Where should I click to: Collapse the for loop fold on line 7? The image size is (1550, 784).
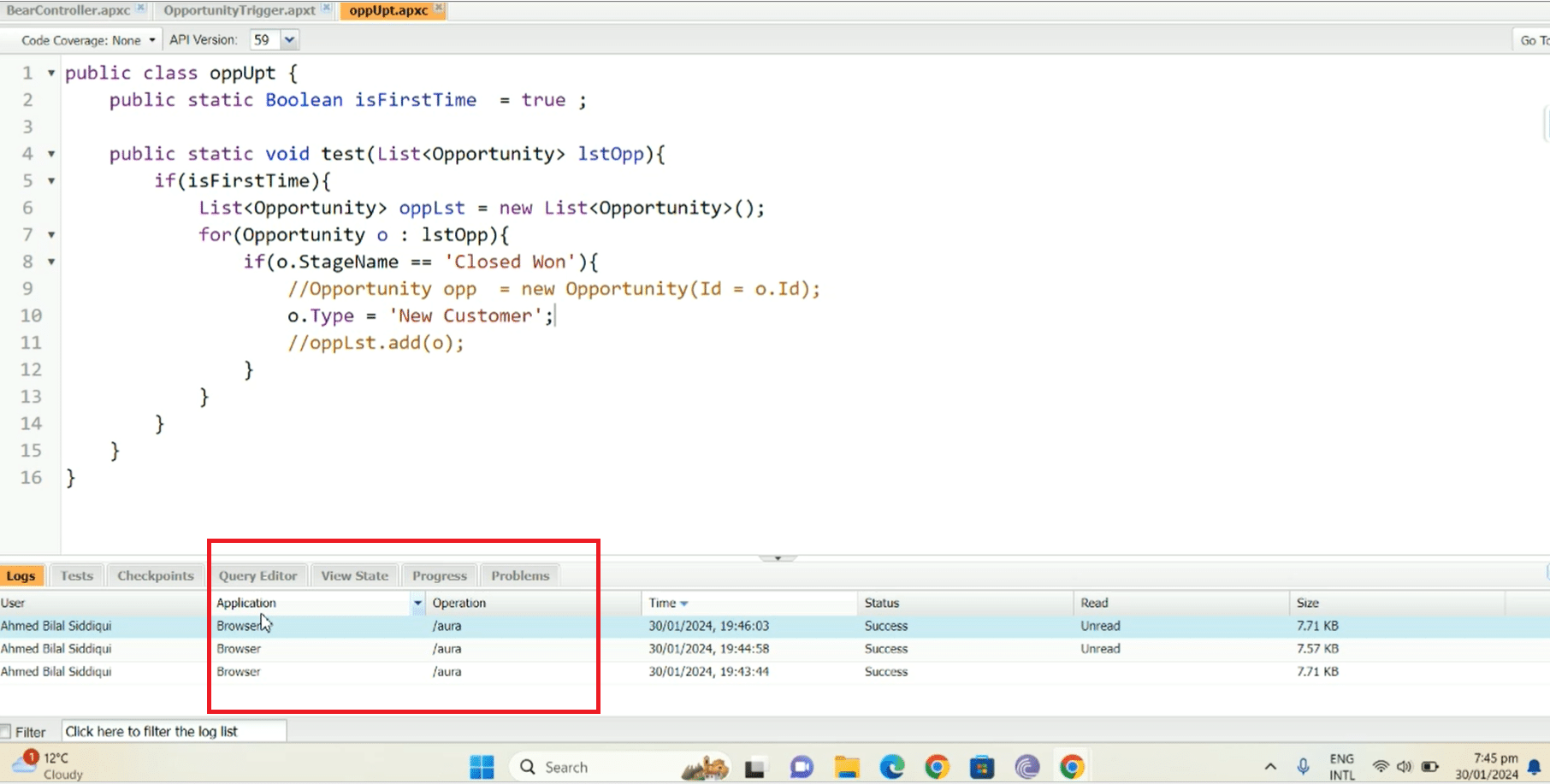pos(51,235)
